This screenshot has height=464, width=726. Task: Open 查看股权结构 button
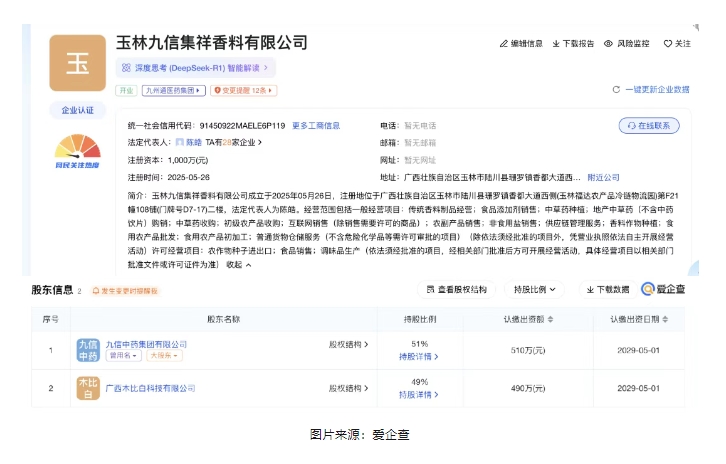(457, 289)
